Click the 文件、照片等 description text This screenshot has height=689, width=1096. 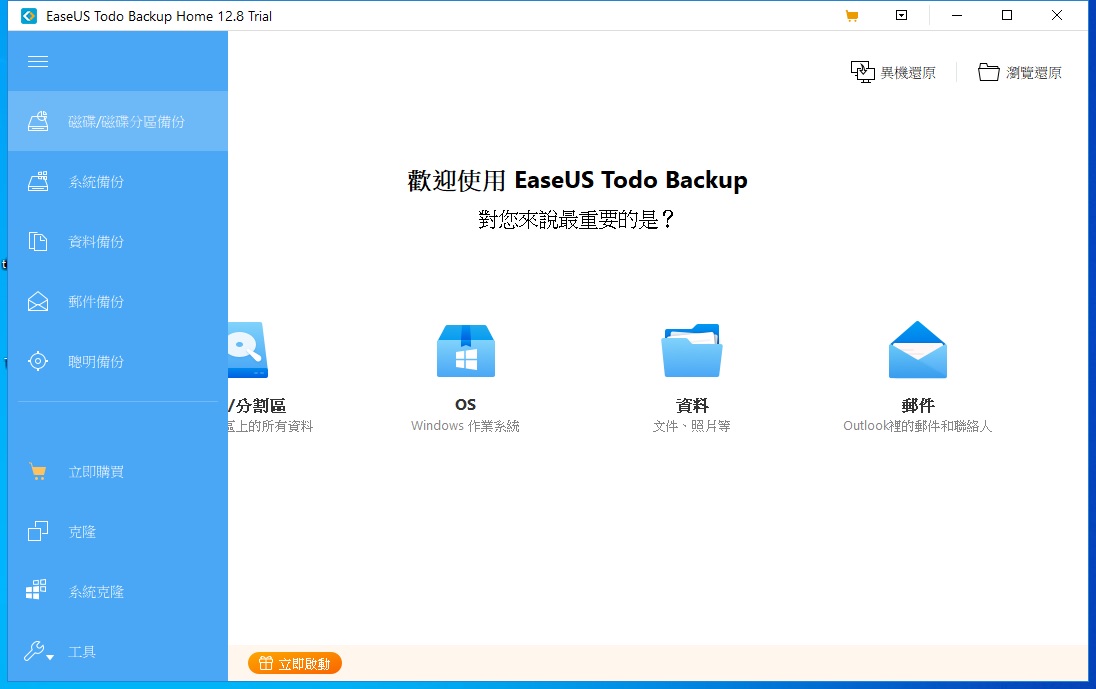[692, 426]
